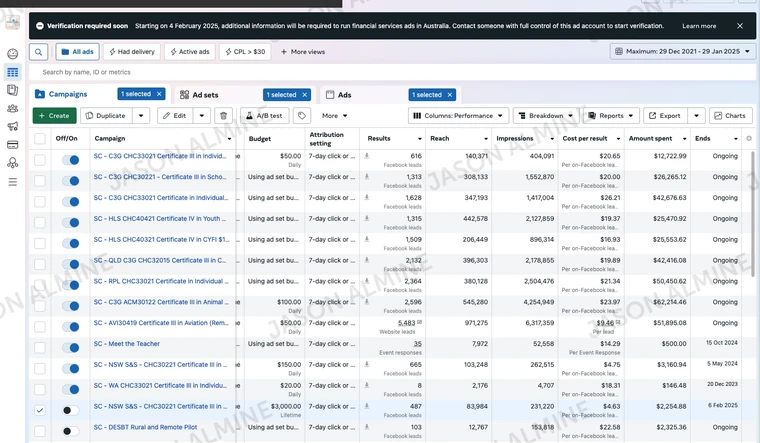Image resolution: width=760 pixels, height=443 pixels.
Task: Clear the Ads 1 selected filter
Action: (450, 95)
